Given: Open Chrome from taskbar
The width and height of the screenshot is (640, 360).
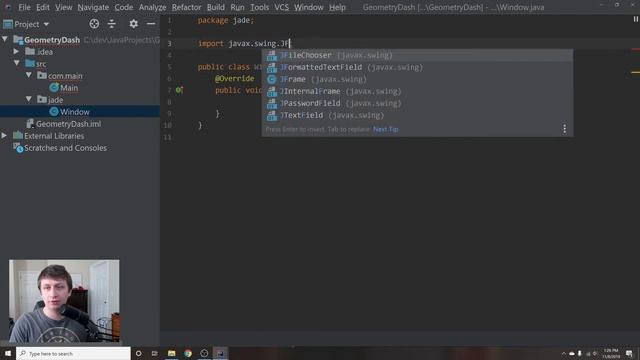Looking at the screenshot, I should click(x=188, y=353).
